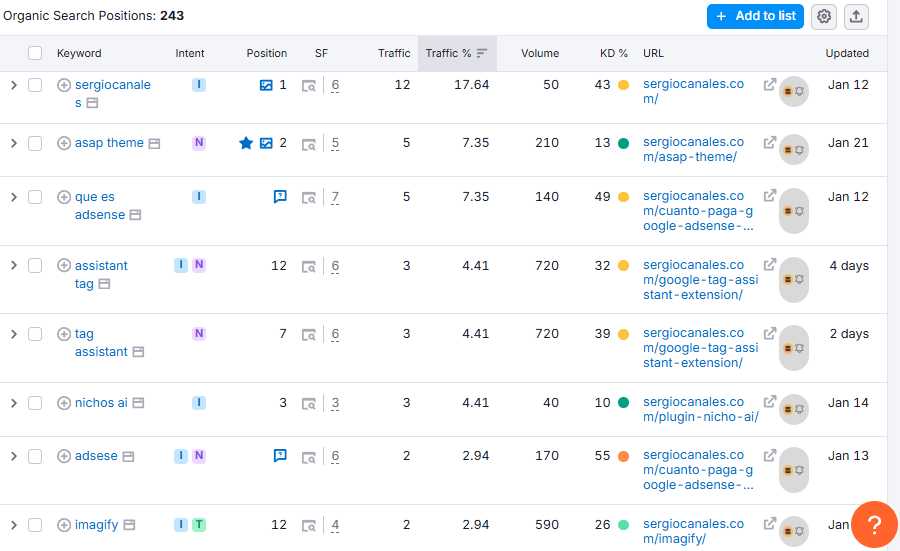Check the que es adsense row checkbox
Image resolution: width=900 pixels, height=551 pixels.
pos(35,197)
